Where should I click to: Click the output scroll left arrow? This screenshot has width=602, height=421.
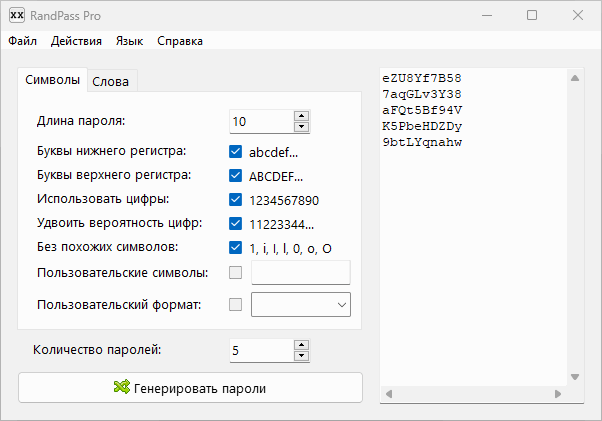pyautogui.click(x=389, y=394)
